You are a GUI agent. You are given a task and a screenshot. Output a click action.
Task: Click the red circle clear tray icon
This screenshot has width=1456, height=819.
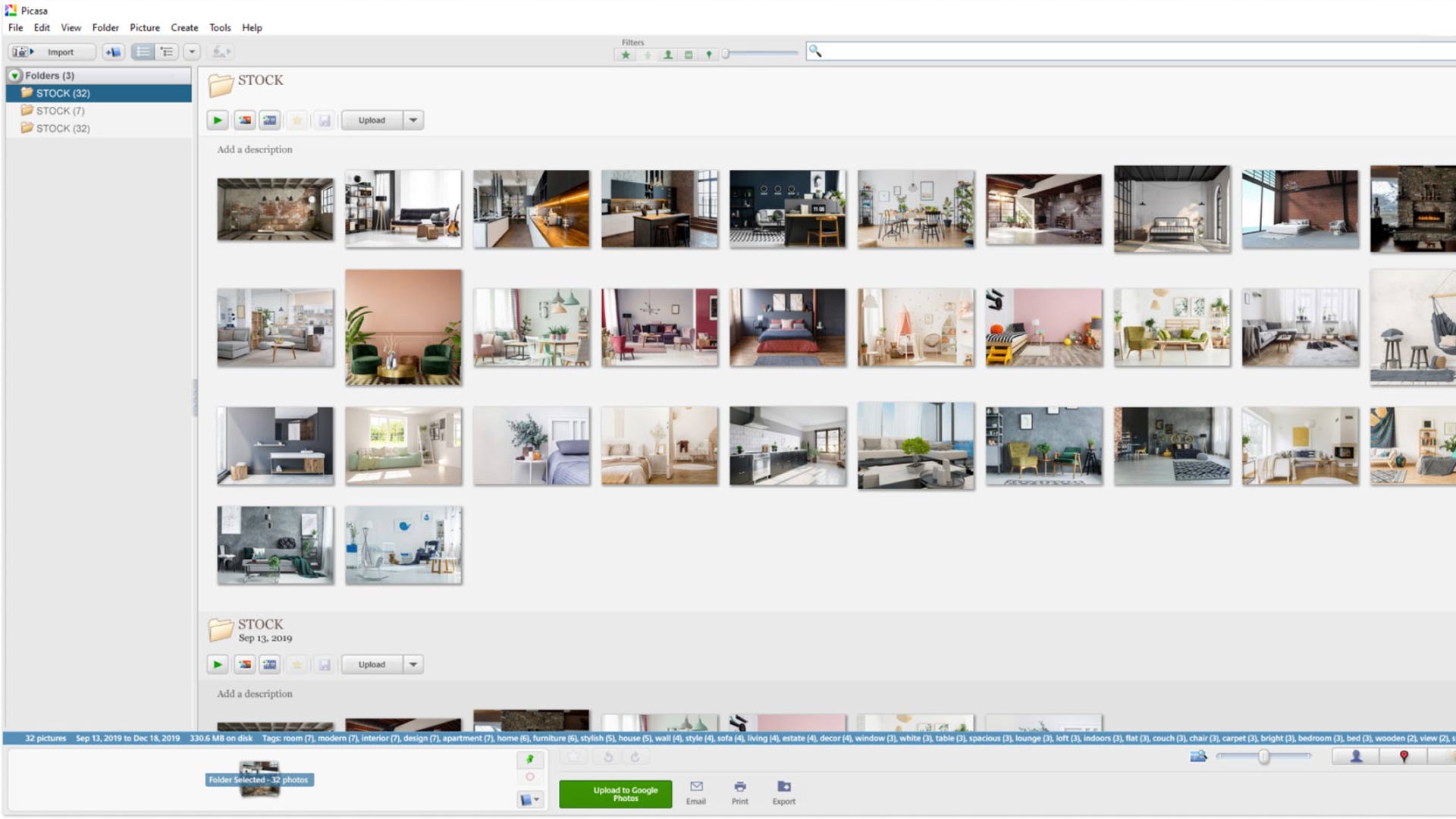tap(530, 777)
